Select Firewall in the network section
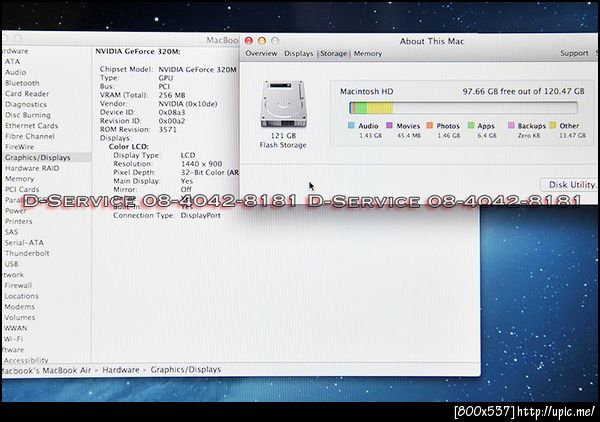This screenshot has width=600, height=422. pos(18,285)
